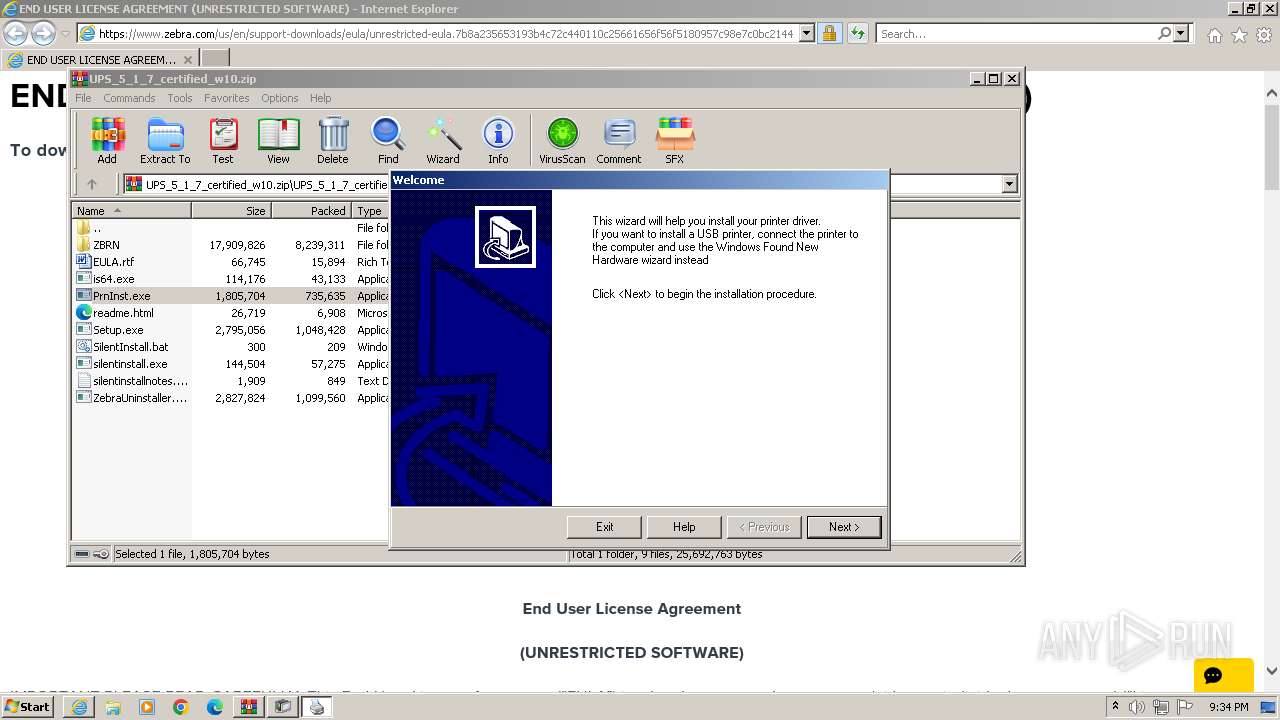Launch the Wizard wand icon
Image resolution: width=1280 pixels, height=720 pixels.
click(443, 140)
